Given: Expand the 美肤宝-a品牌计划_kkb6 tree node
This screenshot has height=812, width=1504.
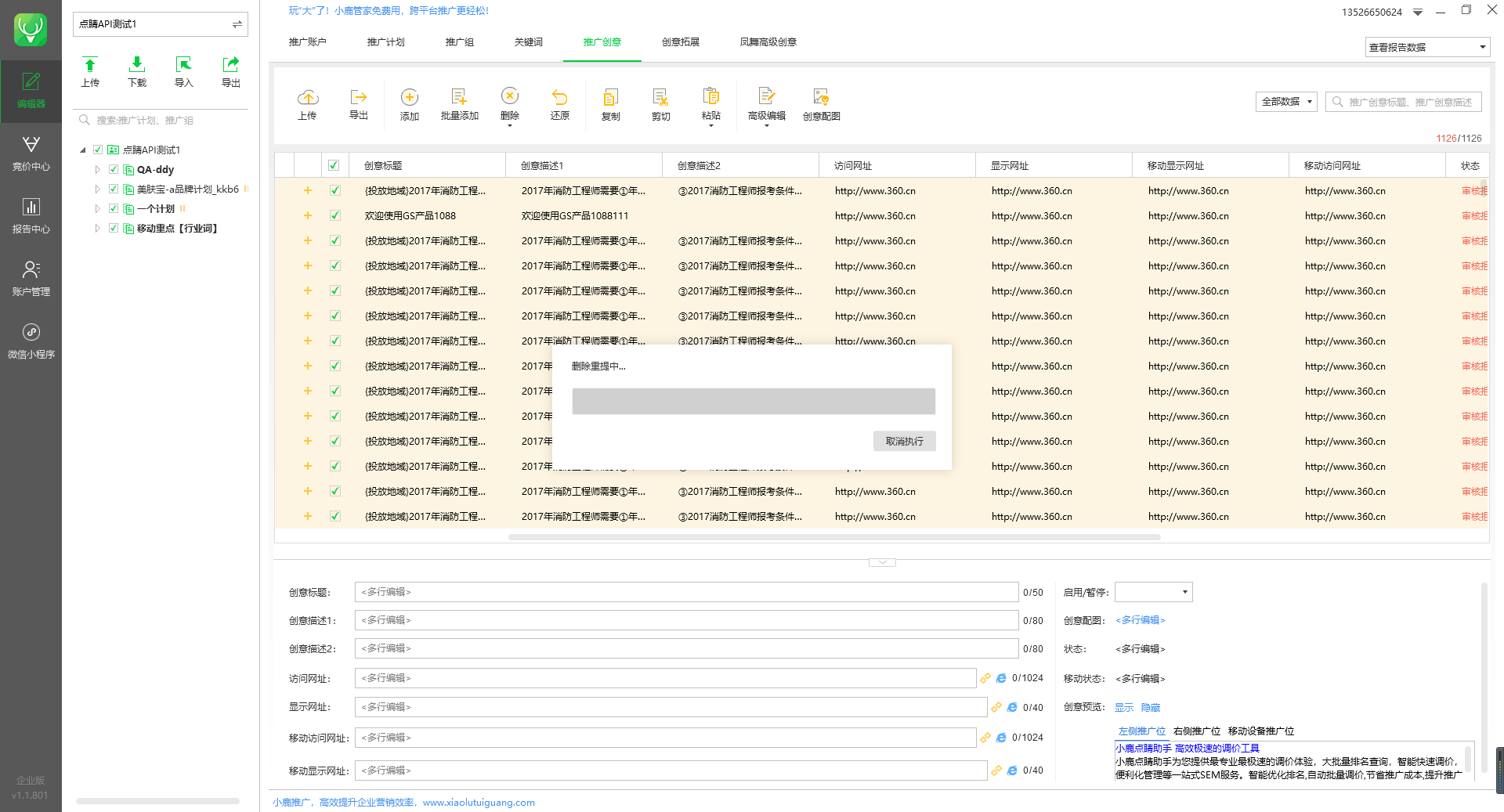Looking at the screenshot, I should coord(98,189).
